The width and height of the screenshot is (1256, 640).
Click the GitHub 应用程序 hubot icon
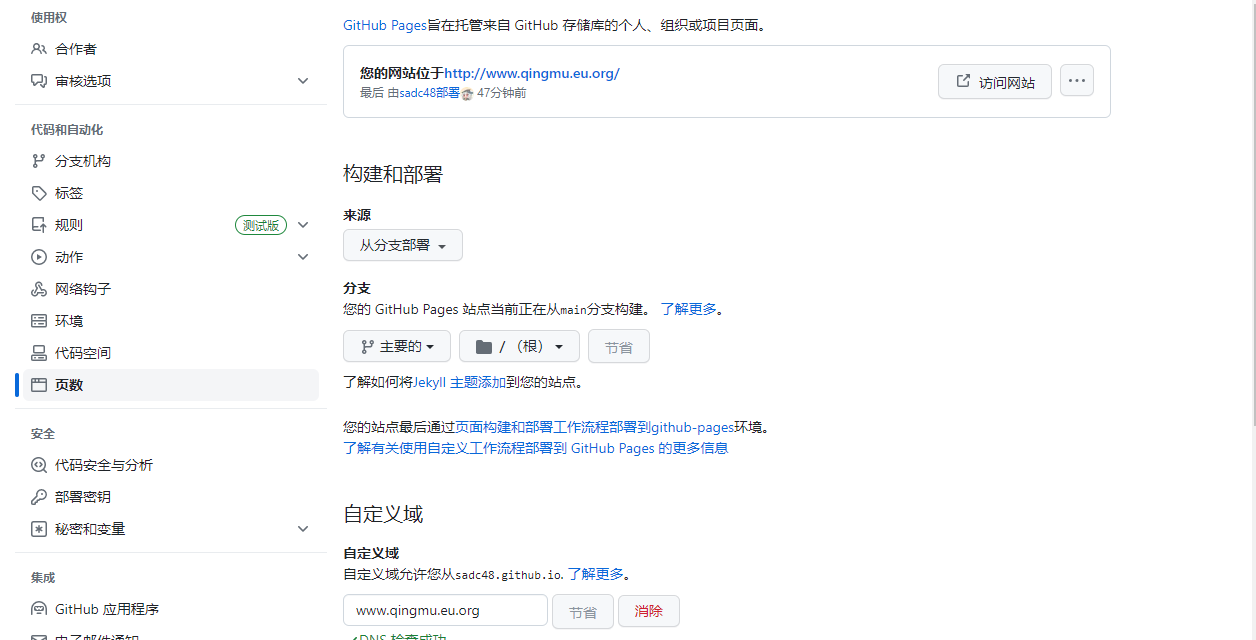[39, 609]
